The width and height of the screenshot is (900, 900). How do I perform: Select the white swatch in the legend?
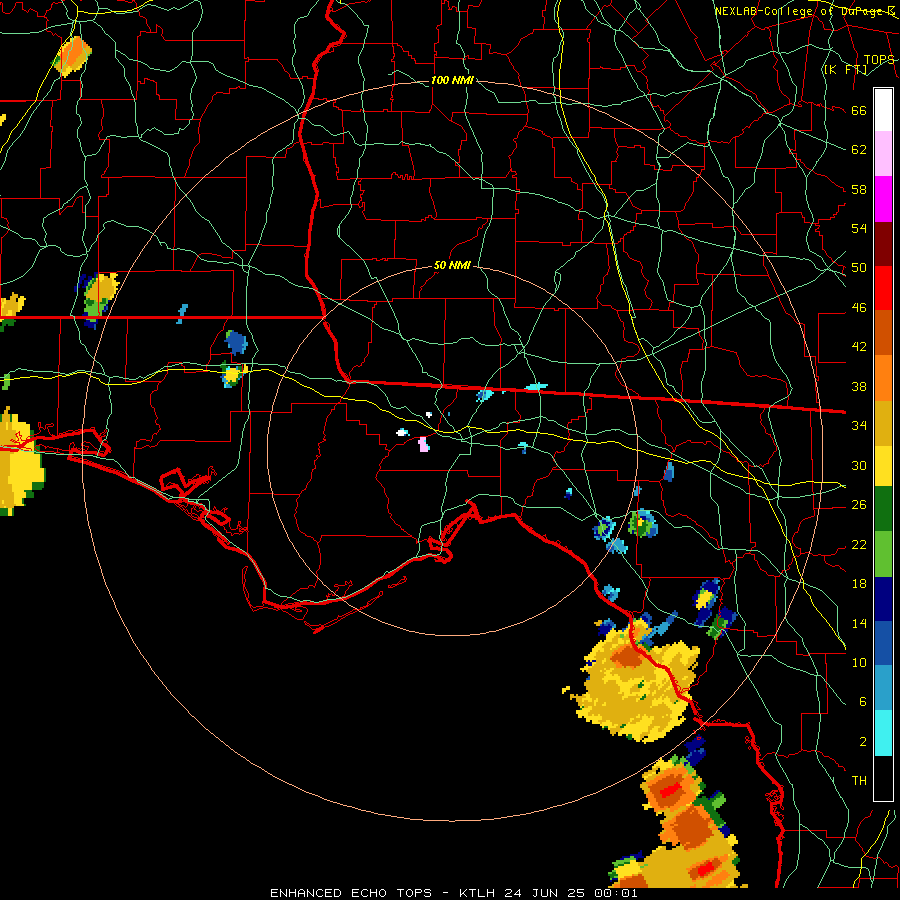coord(883,110)
